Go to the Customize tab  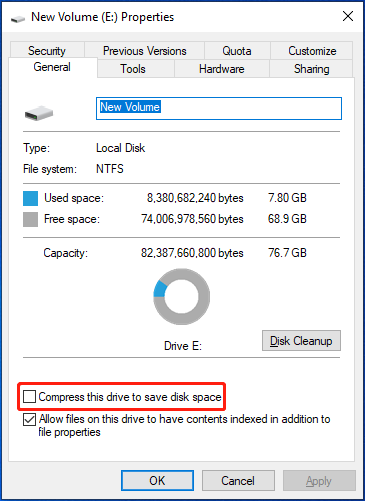click(312, 51)
